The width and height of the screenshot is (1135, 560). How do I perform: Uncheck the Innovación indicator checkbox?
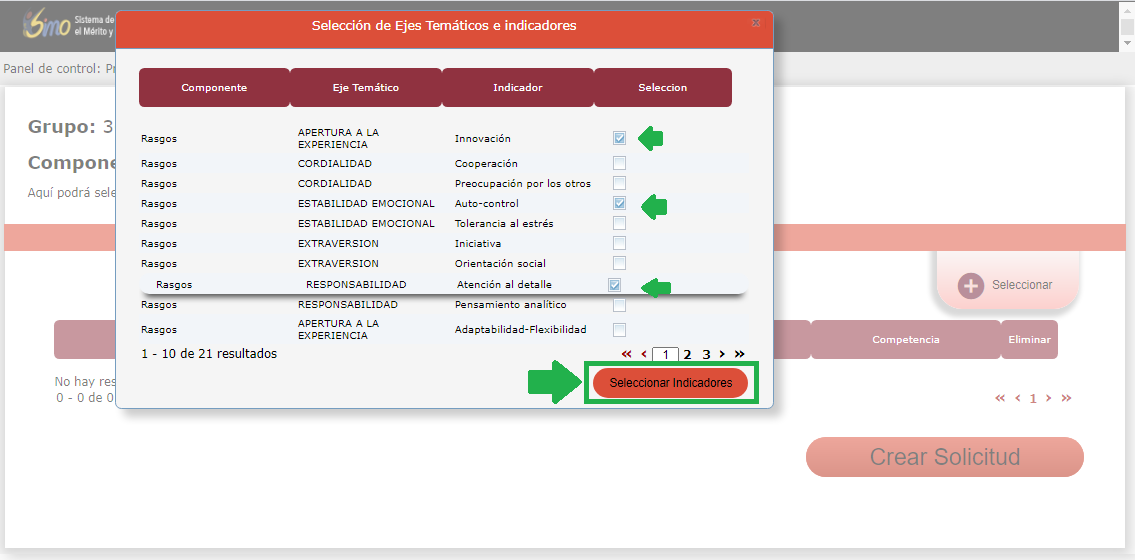point(620,139)
